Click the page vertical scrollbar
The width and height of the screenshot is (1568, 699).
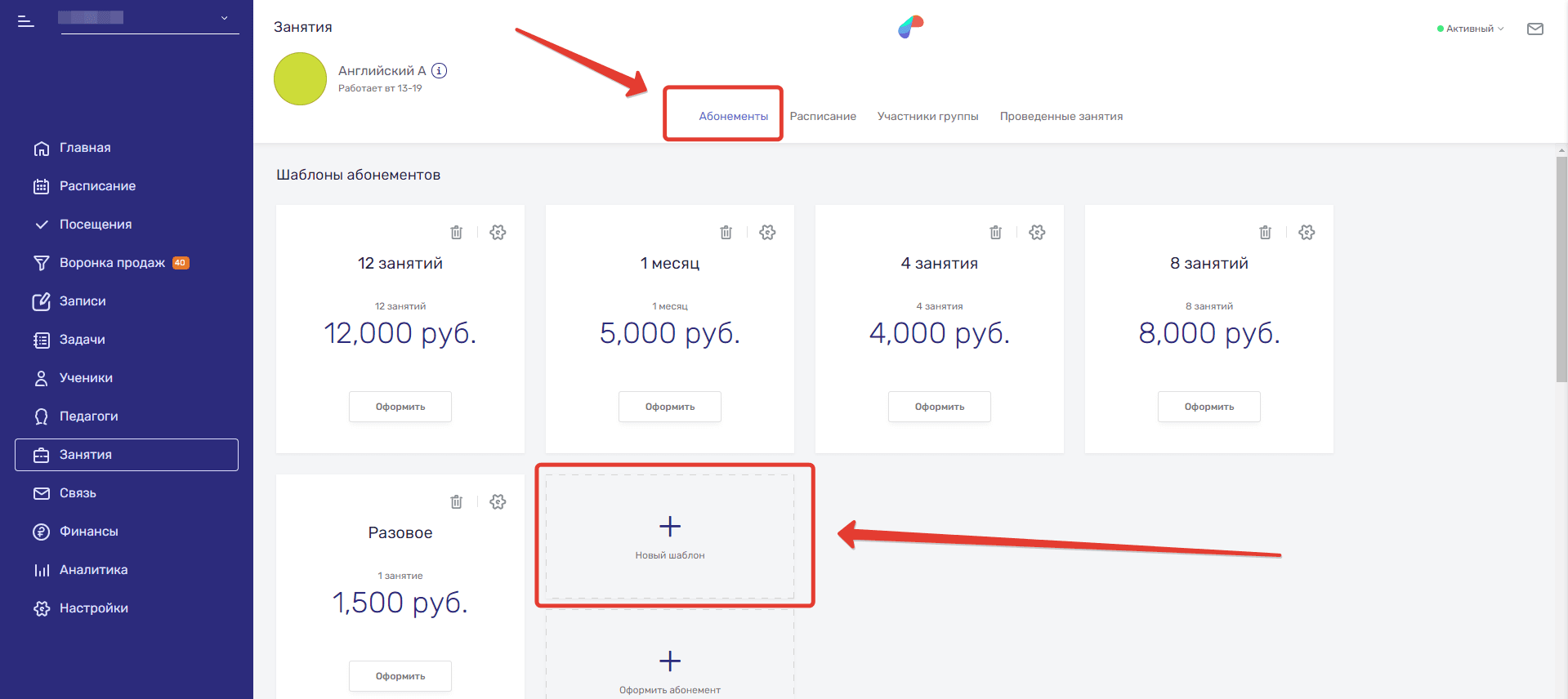1561,269
